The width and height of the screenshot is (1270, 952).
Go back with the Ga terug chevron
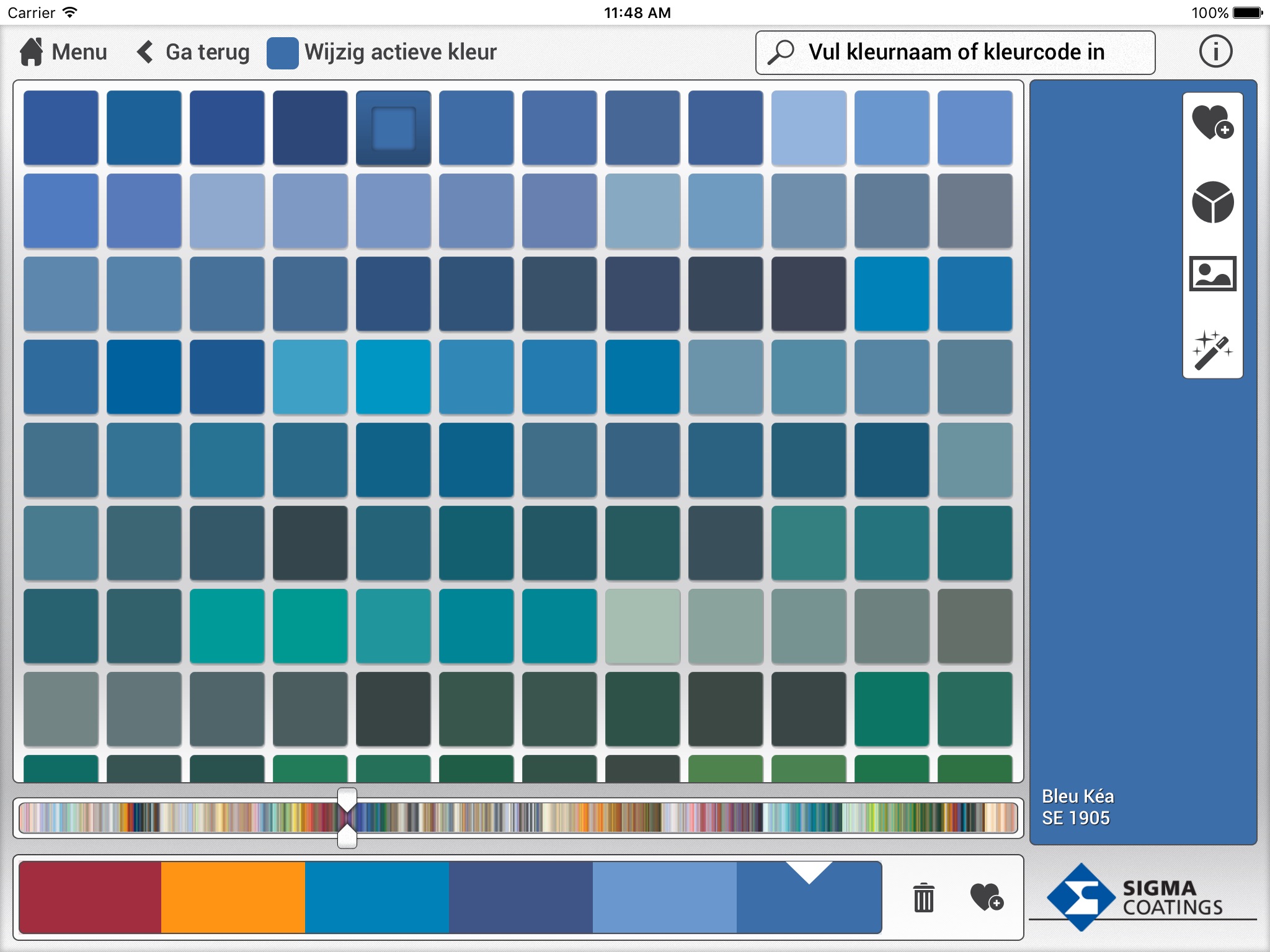[145, 52]
